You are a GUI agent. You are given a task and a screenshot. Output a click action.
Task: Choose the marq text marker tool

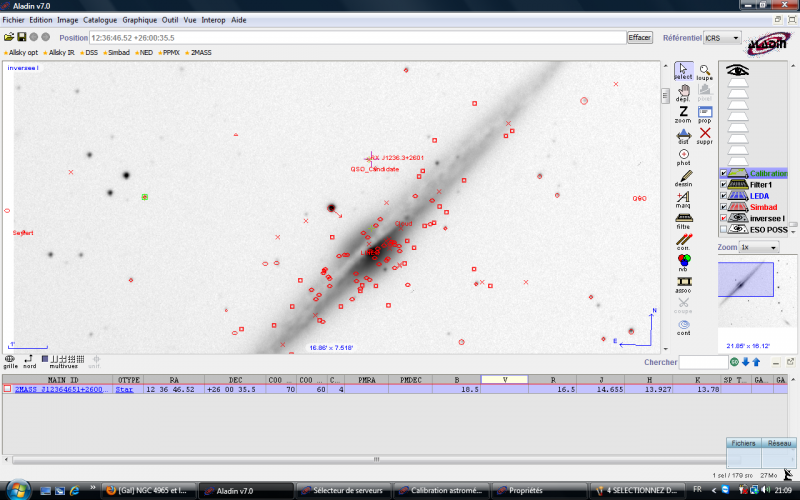(x=683, y=199)
